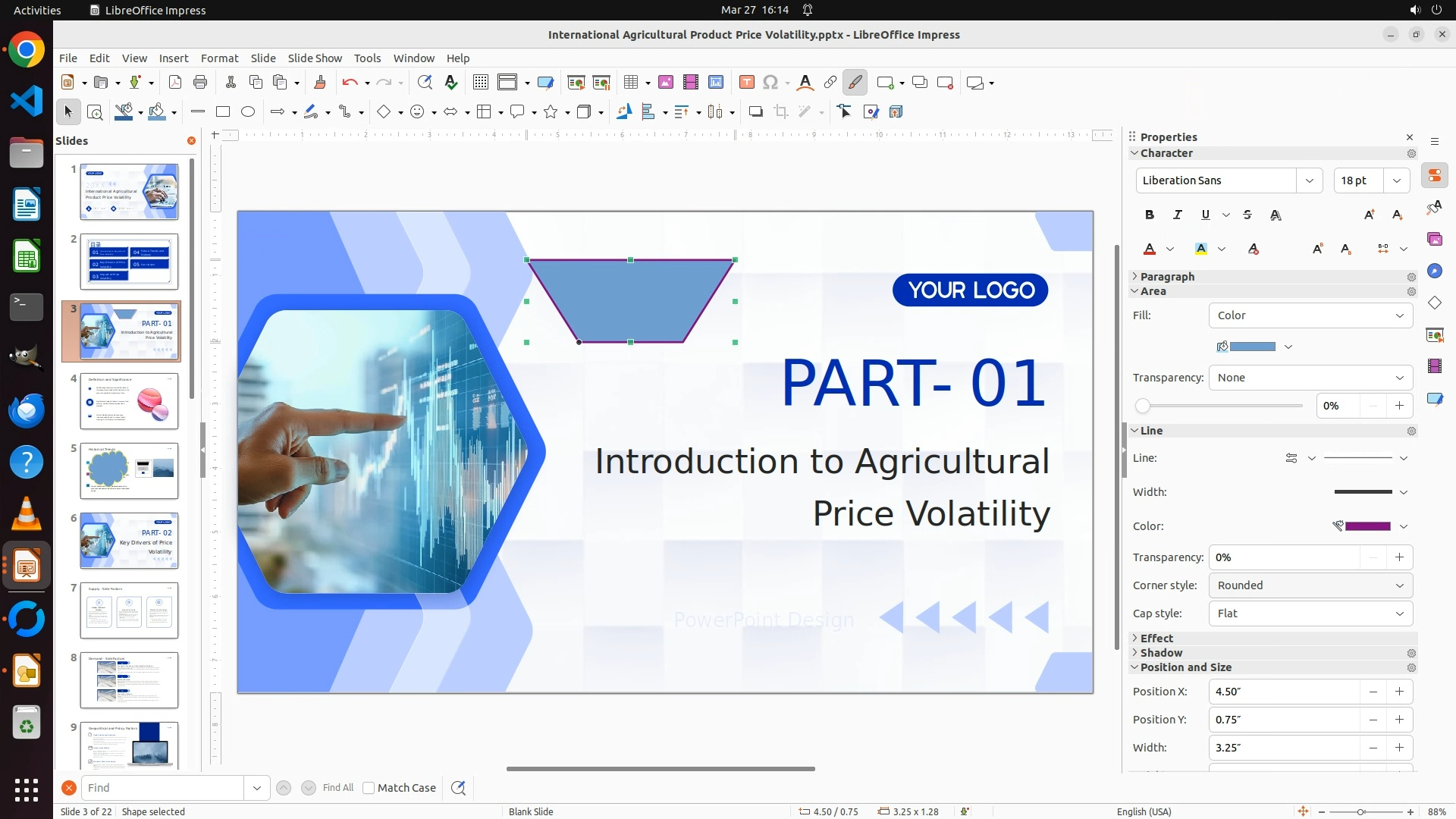Expand the Paragraph section

[x=1166, y=277]
